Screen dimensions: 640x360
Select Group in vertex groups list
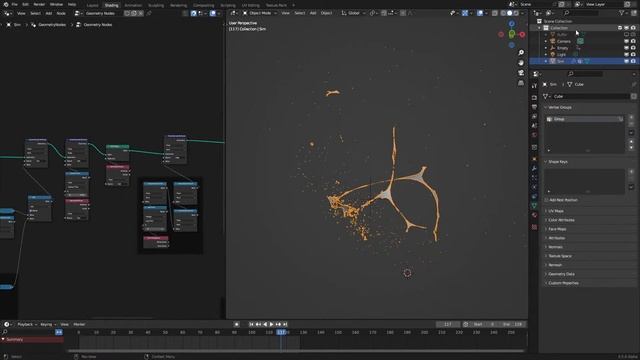tap(584, 119)
